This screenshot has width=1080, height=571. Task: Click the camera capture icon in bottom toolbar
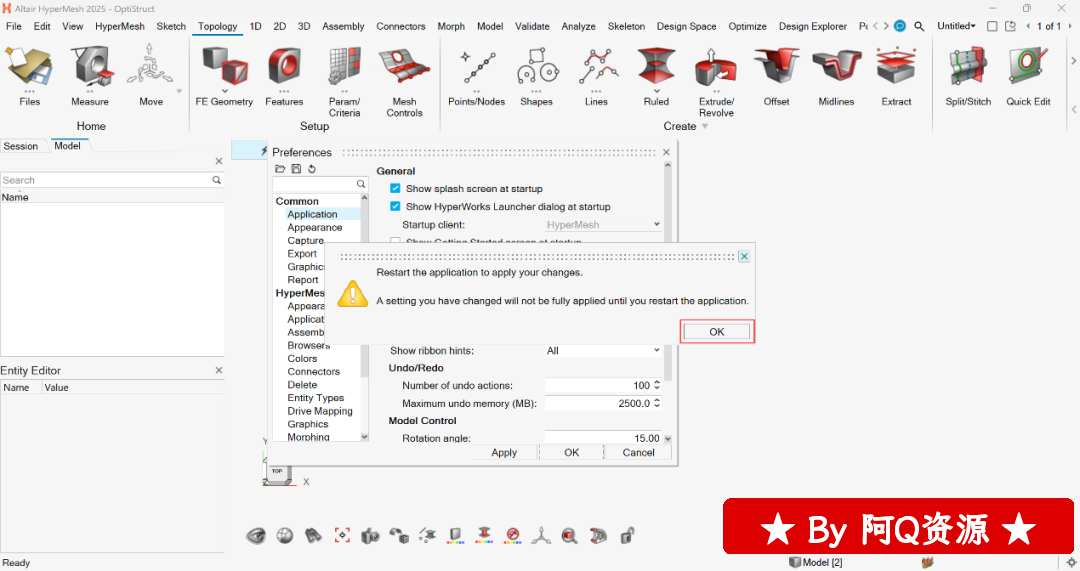tap(371, 535)
